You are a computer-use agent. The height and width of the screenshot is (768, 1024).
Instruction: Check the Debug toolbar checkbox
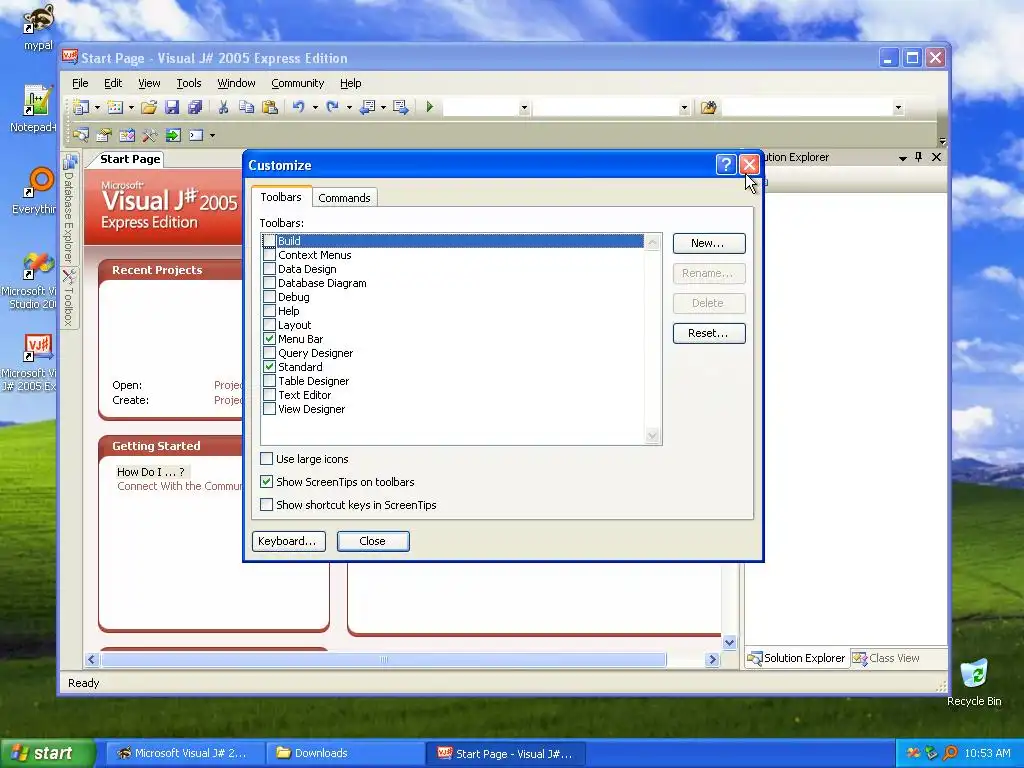(269, 296)
